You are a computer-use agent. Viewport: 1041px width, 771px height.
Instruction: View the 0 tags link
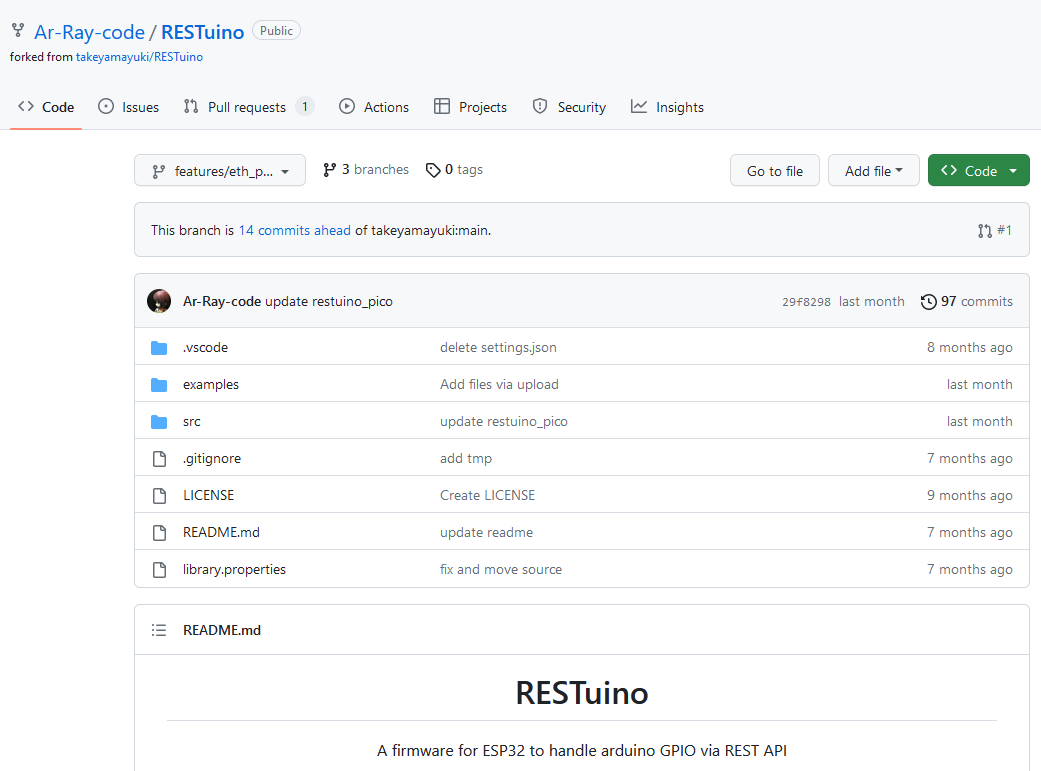454,169
